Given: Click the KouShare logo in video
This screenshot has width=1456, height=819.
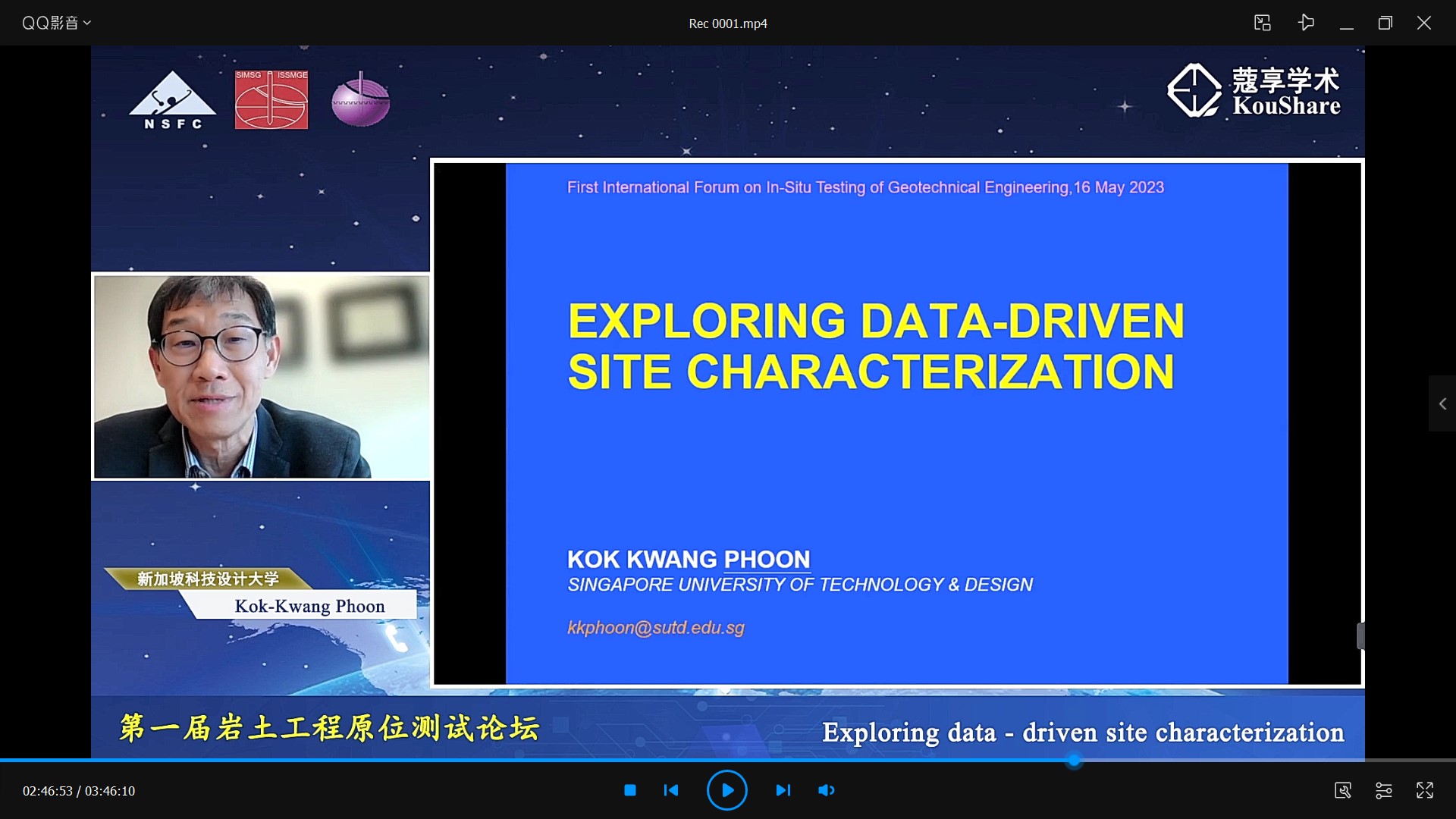Looking at the screenshot, I should coord(1254,91).
